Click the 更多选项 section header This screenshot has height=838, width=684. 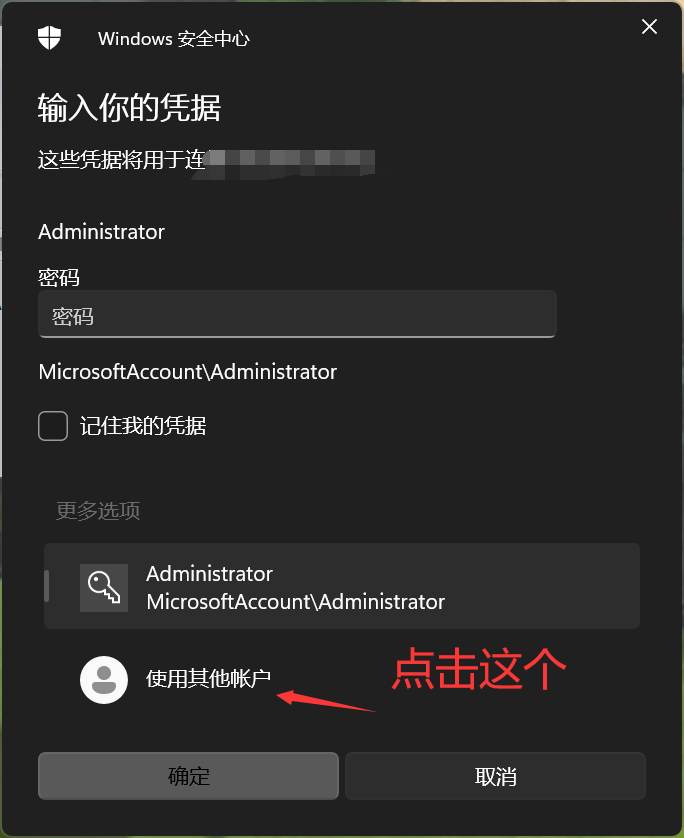pyautogui.click(x=98, y=511)
